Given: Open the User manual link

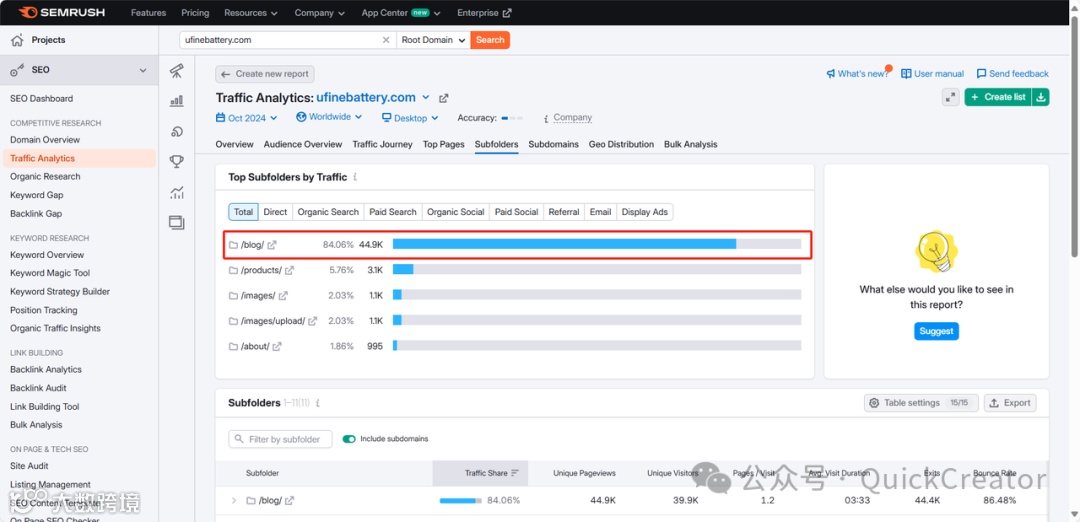Looking at the screenshot, I should coord(933,74).
